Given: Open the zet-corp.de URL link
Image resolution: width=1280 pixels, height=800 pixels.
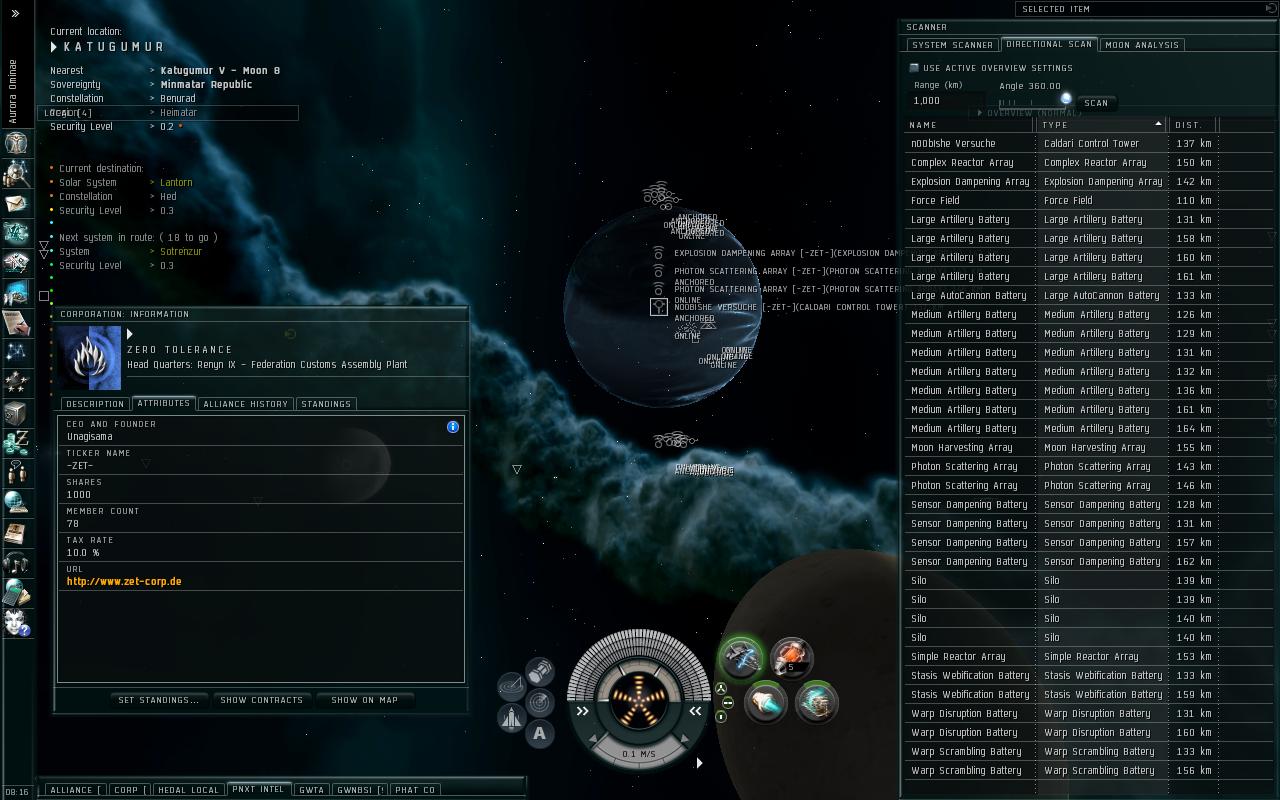Looking at the screenshot, I should 124,581.
